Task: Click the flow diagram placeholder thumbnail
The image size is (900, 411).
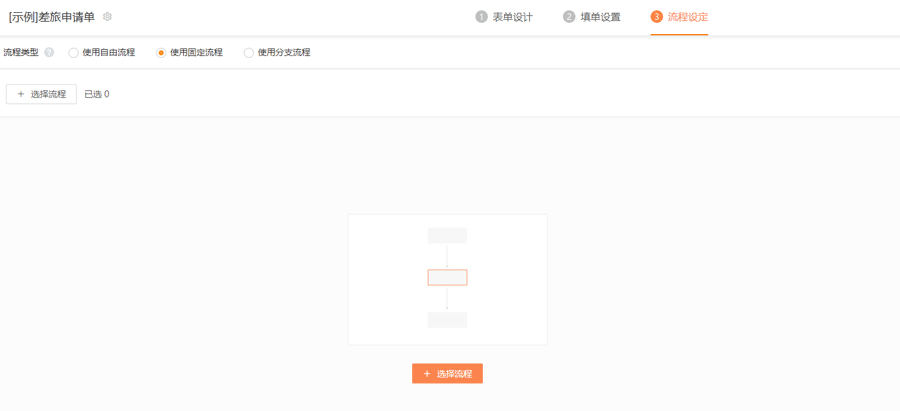Action: coord(448,280)
